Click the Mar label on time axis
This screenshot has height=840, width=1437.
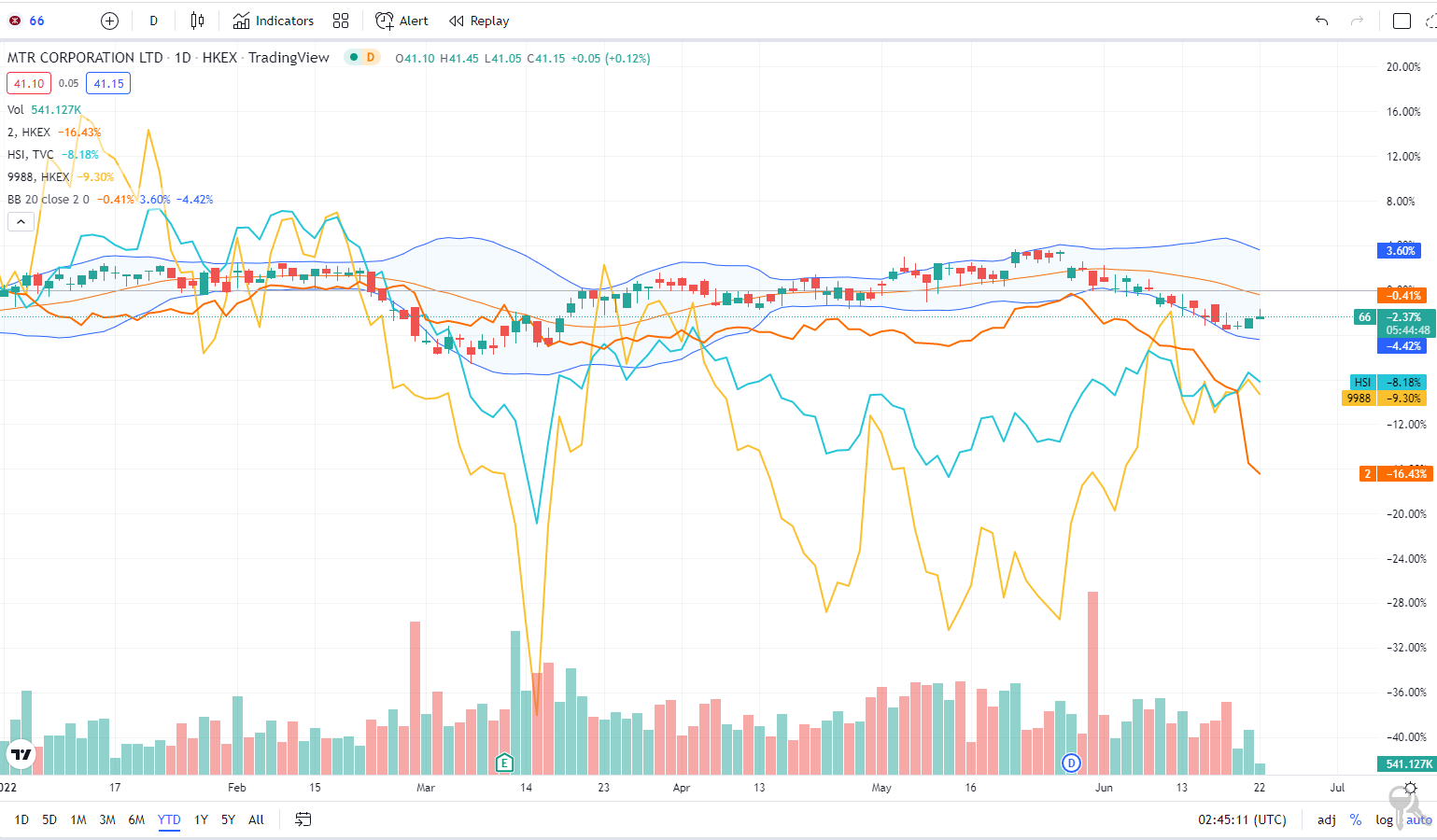pos(426,788)
